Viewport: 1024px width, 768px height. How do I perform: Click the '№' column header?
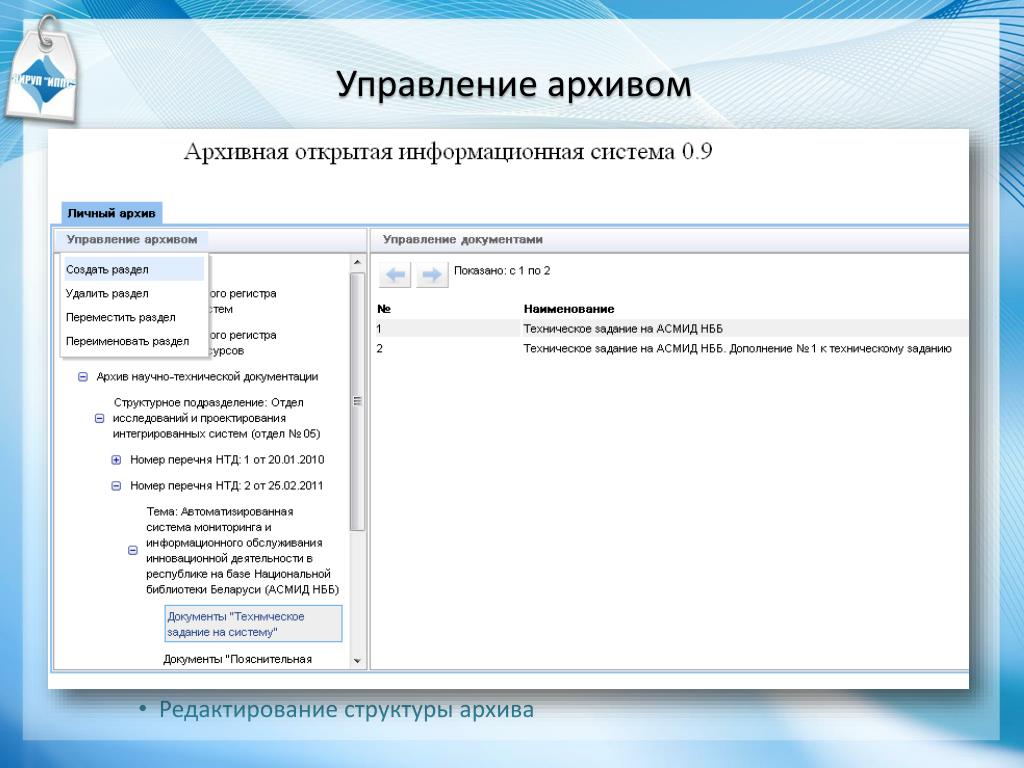384,309
